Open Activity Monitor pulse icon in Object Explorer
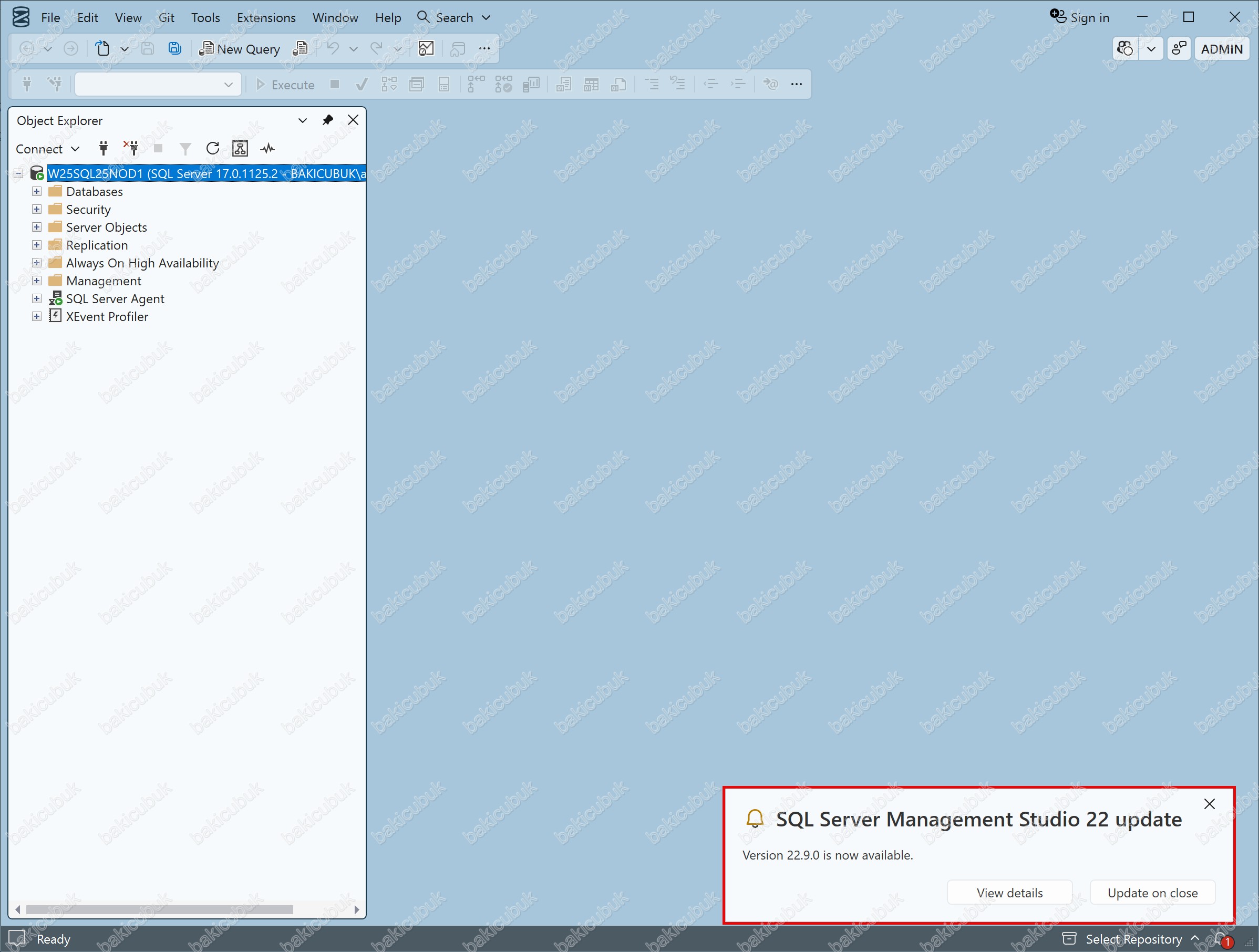Viewport: 1259px width, 952px height. [x=267, y=149]
